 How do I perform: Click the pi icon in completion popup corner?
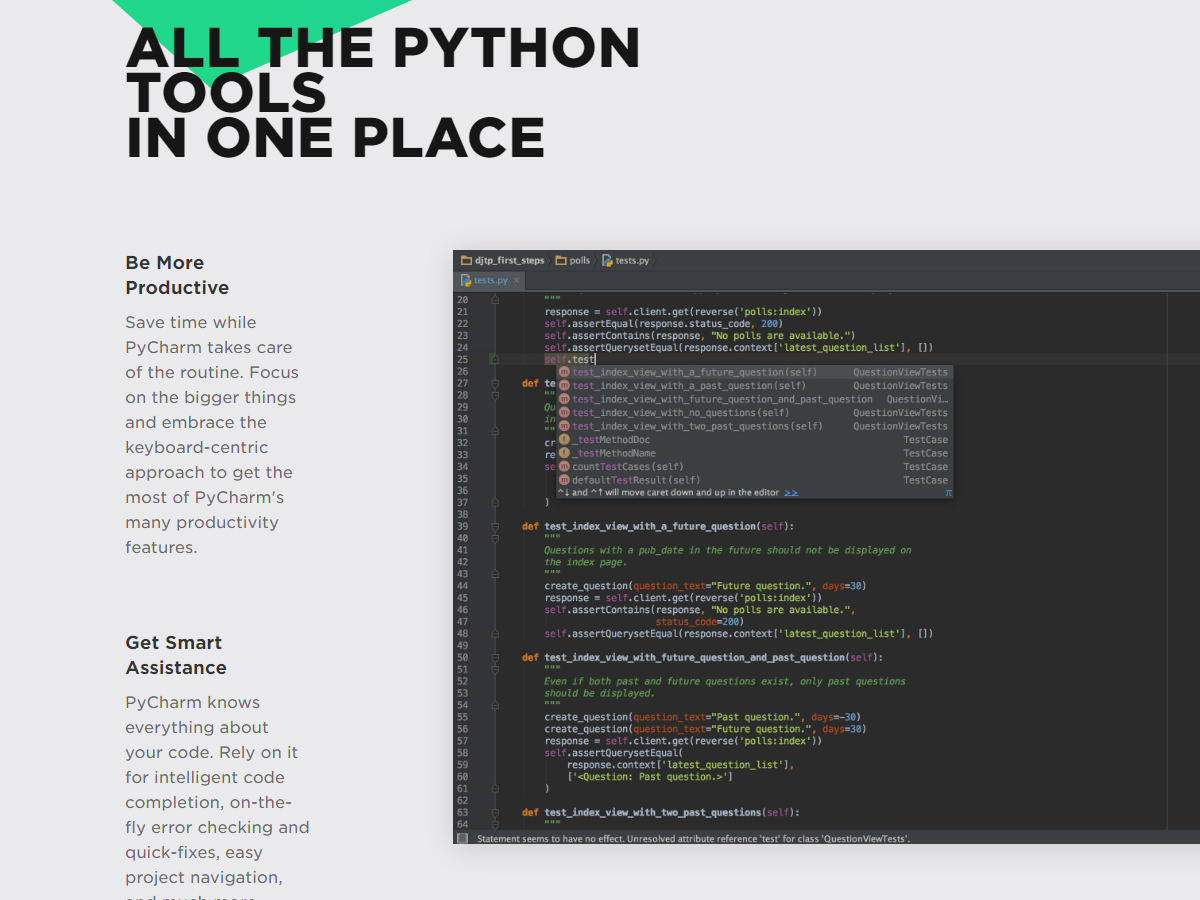click(947, 493)
